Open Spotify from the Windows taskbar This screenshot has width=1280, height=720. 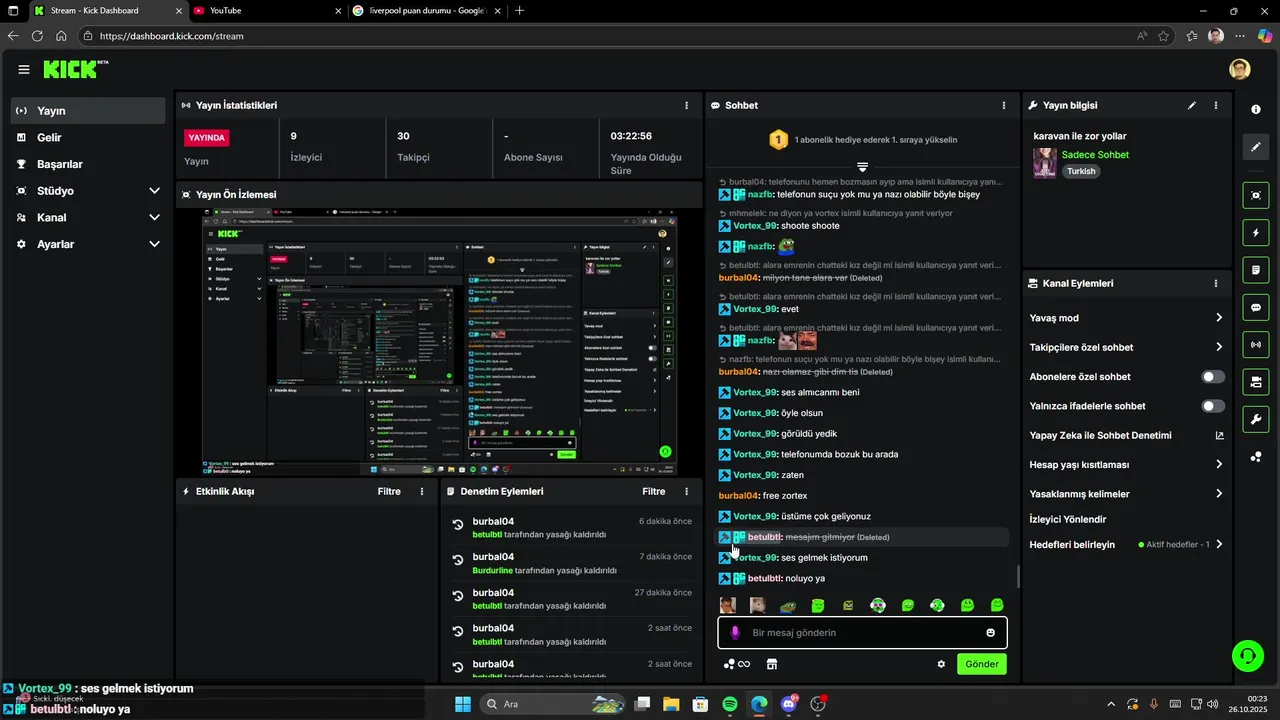pyautogui.click(x=730, y=704)
